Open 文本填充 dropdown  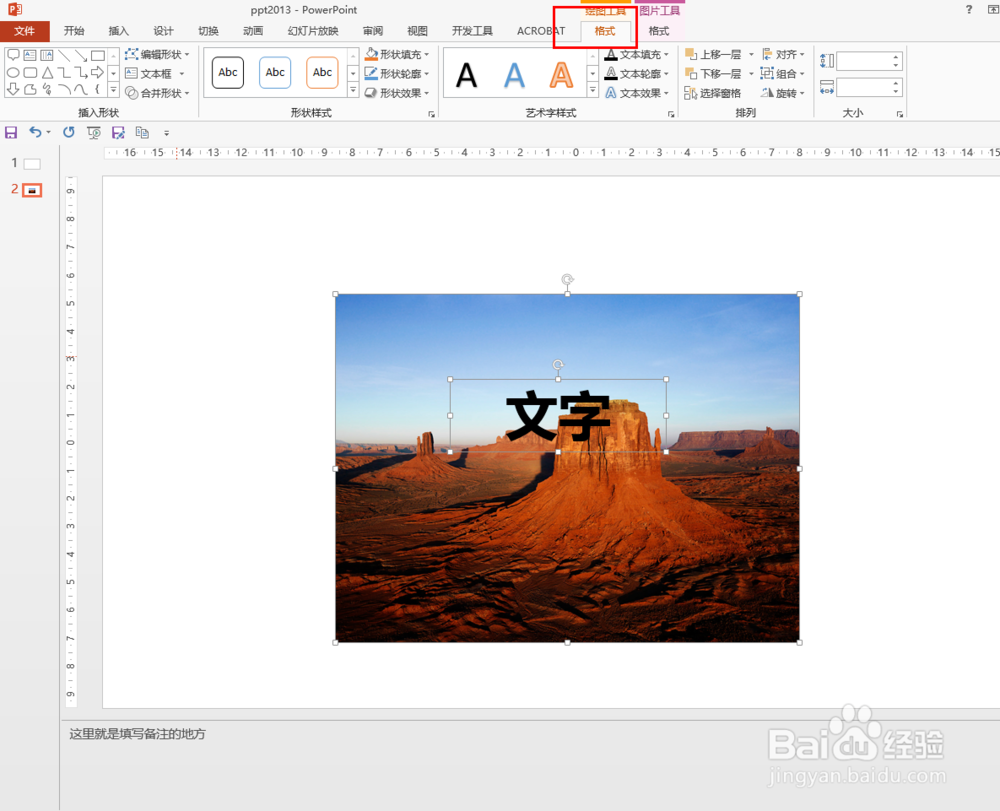(637, 54)
